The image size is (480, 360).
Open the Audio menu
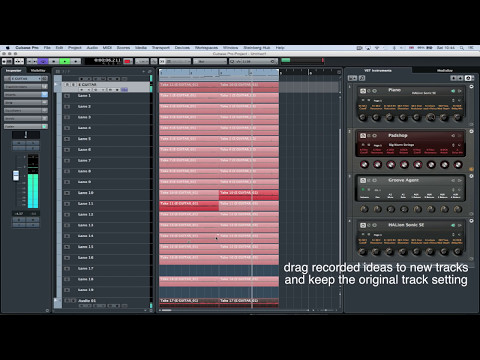92,48
